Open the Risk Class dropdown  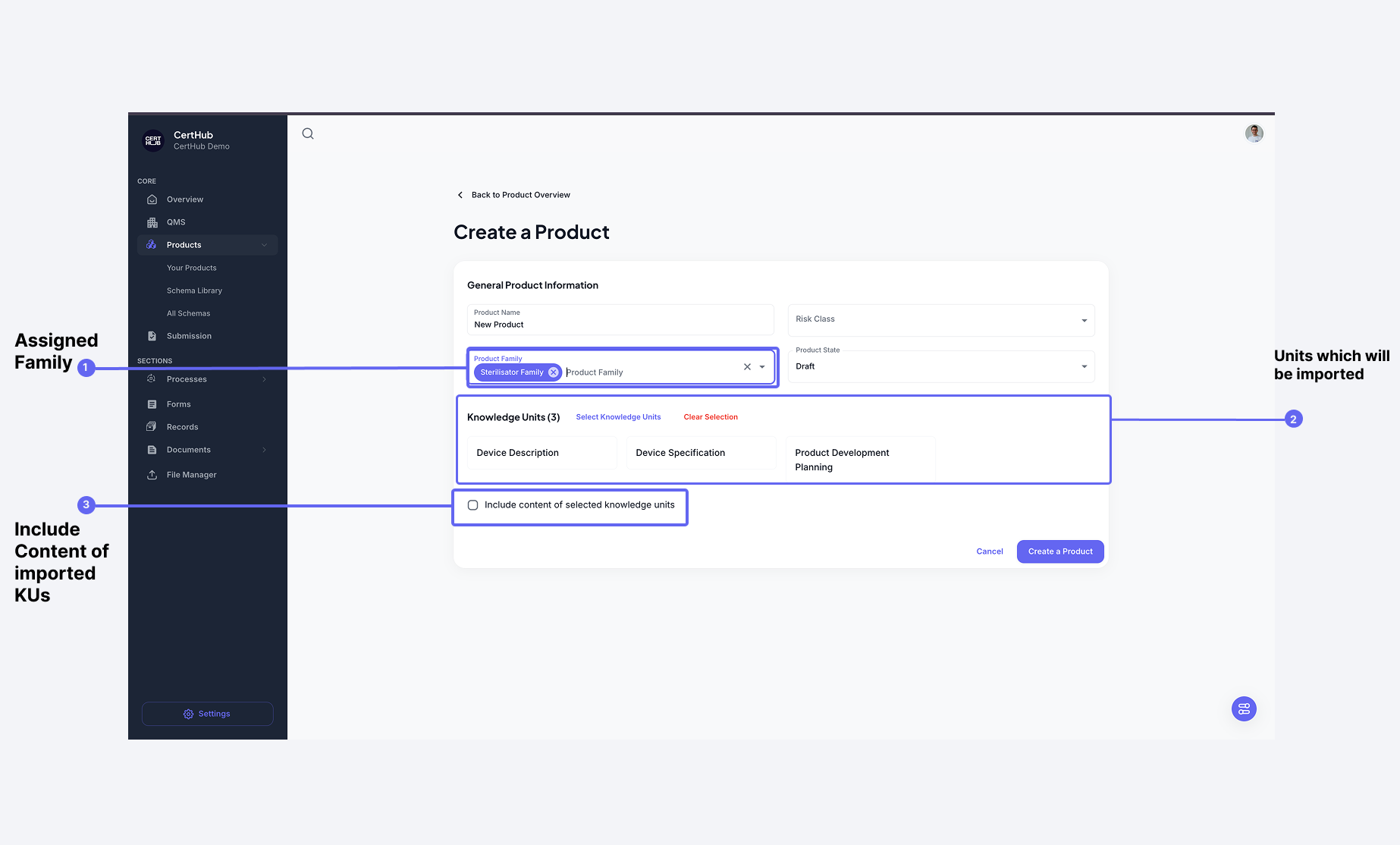point(1084,320)
